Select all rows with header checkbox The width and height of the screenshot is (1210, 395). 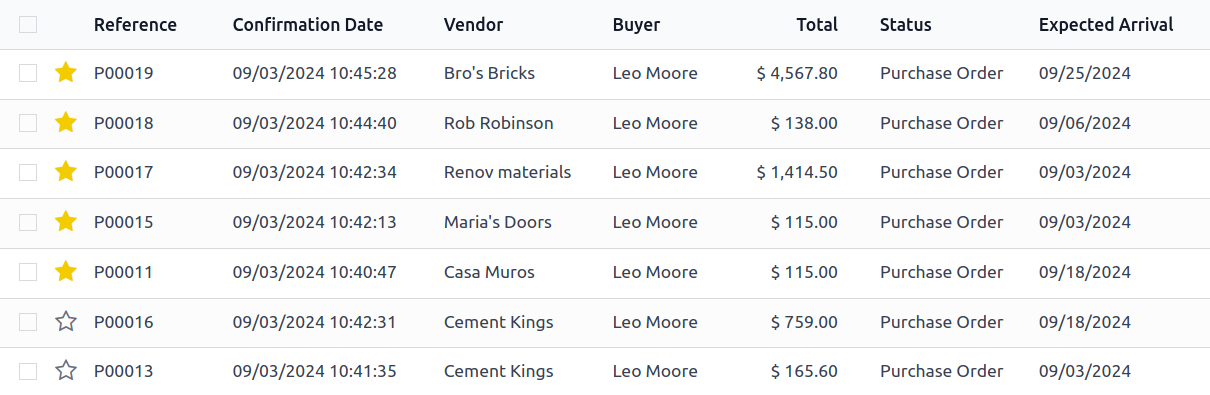28,25
